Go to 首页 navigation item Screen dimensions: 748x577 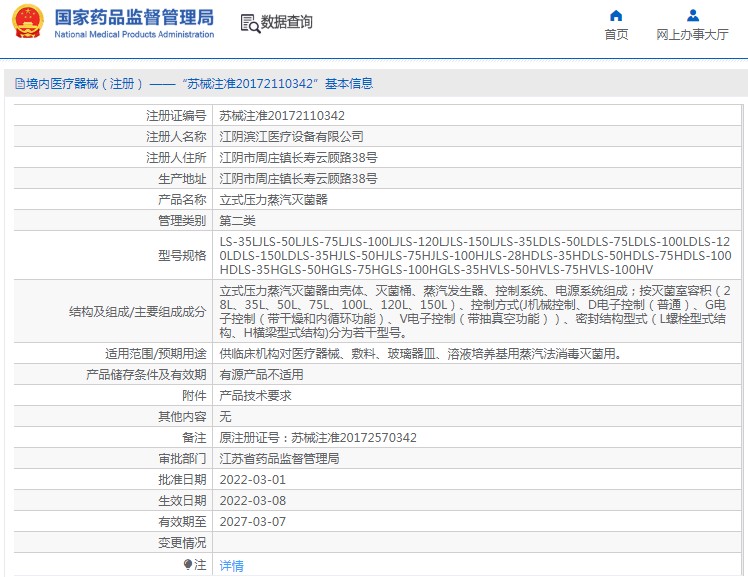(x=616, y=34)
